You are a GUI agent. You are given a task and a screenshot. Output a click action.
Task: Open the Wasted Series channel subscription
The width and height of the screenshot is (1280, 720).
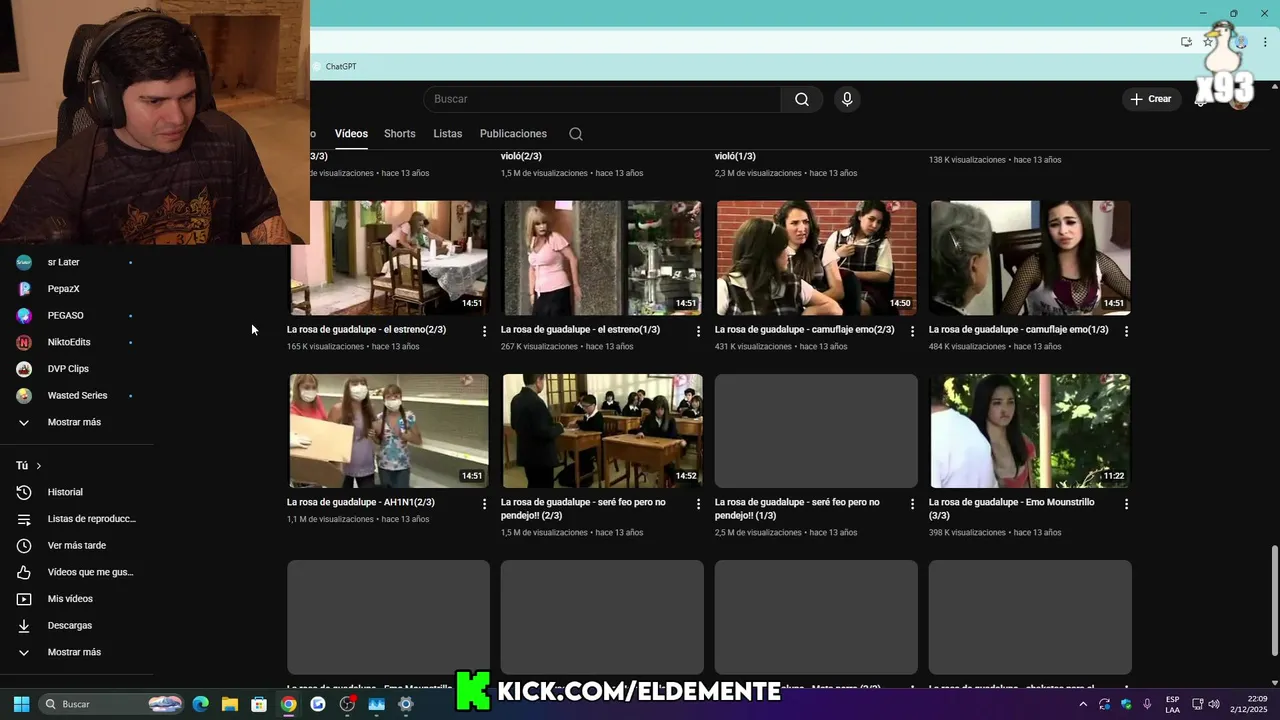click(76, 395)
